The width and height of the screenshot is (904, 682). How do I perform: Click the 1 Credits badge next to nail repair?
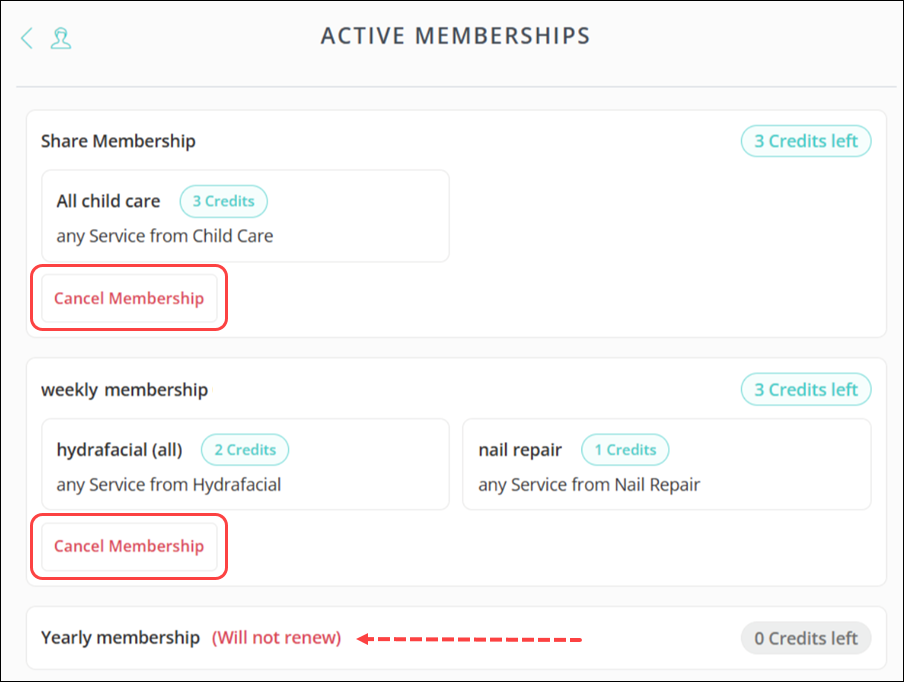pos(625,450)
